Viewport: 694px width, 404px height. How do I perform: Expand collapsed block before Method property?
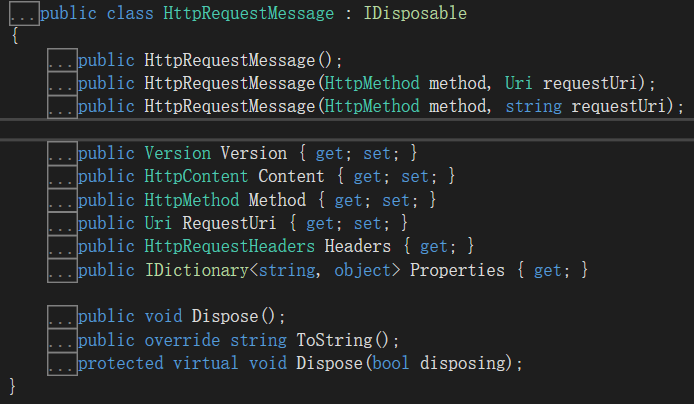[62, 200]
